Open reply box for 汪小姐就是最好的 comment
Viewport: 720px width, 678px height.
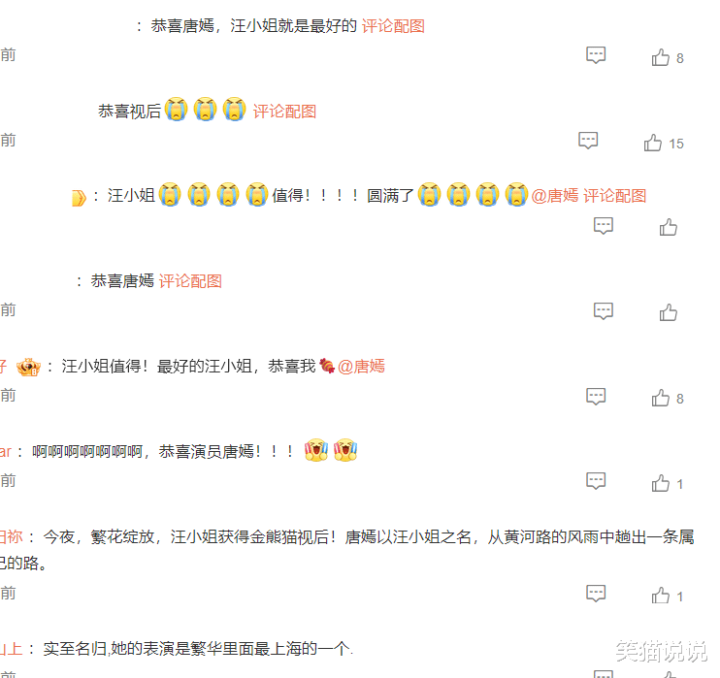click(596, 55)
